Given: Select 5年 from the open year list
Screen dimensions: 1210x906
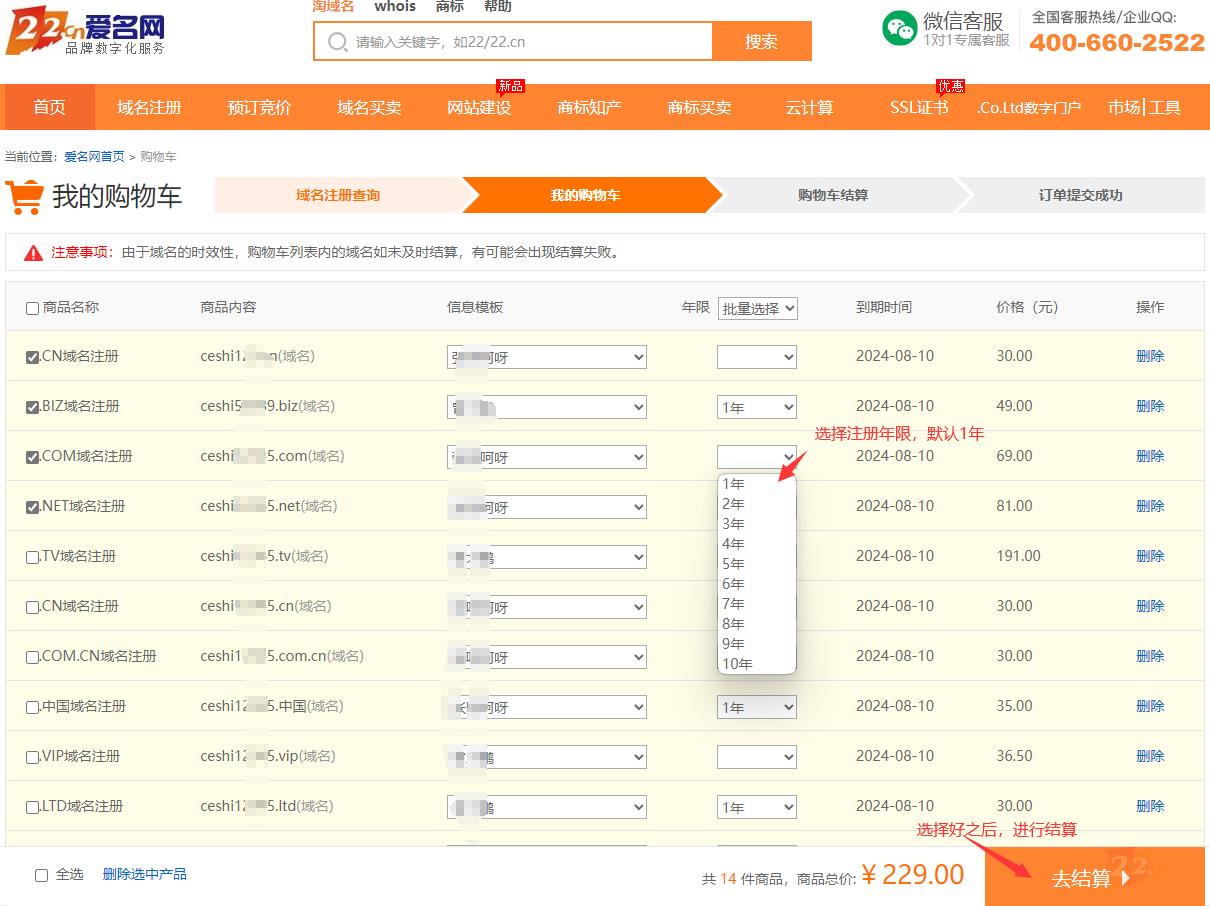Looking at the screenshot, I should coord(734,564).
